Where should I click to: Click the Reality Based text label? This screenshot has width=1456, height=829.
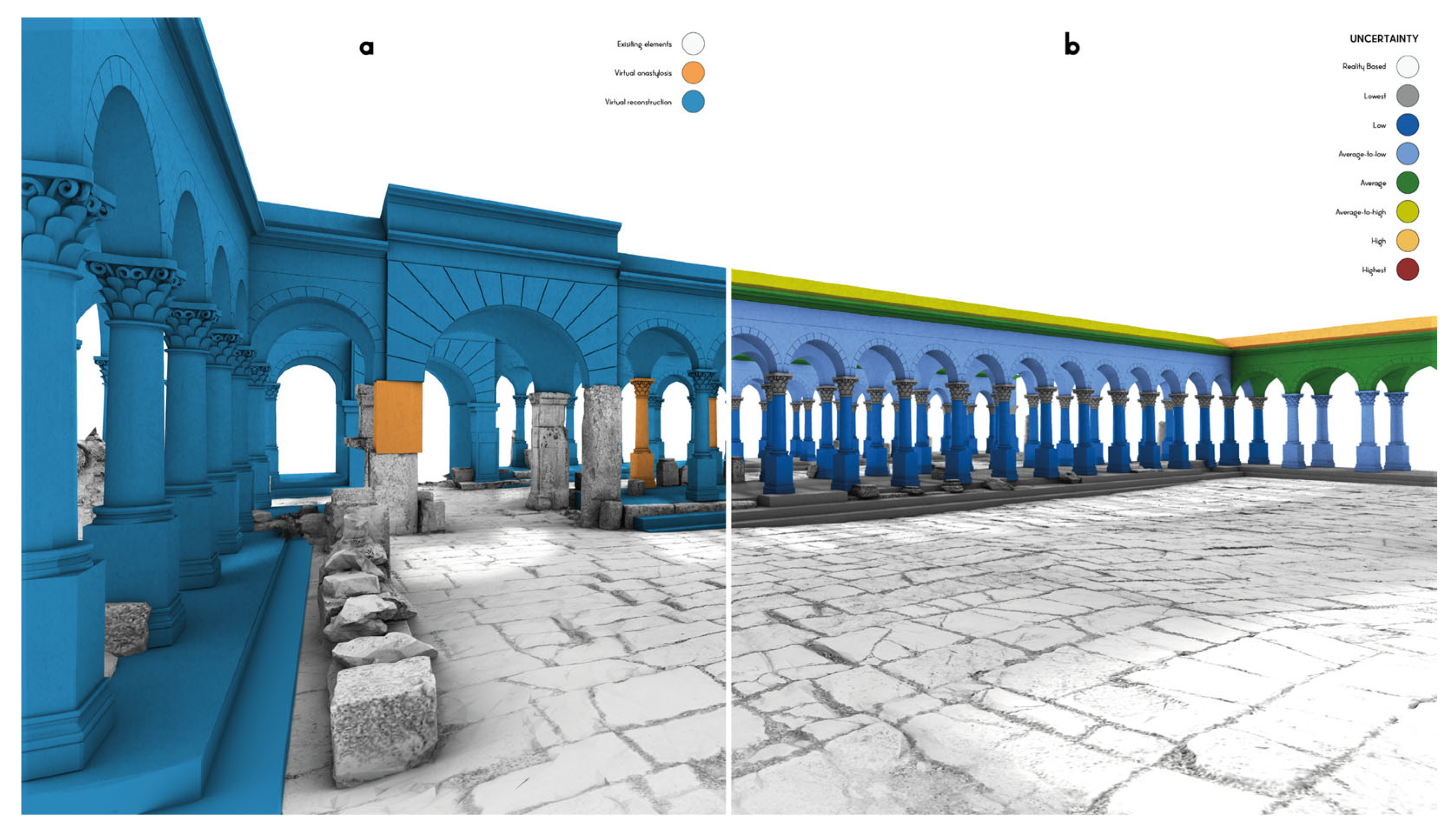[x=1364, y=66]
